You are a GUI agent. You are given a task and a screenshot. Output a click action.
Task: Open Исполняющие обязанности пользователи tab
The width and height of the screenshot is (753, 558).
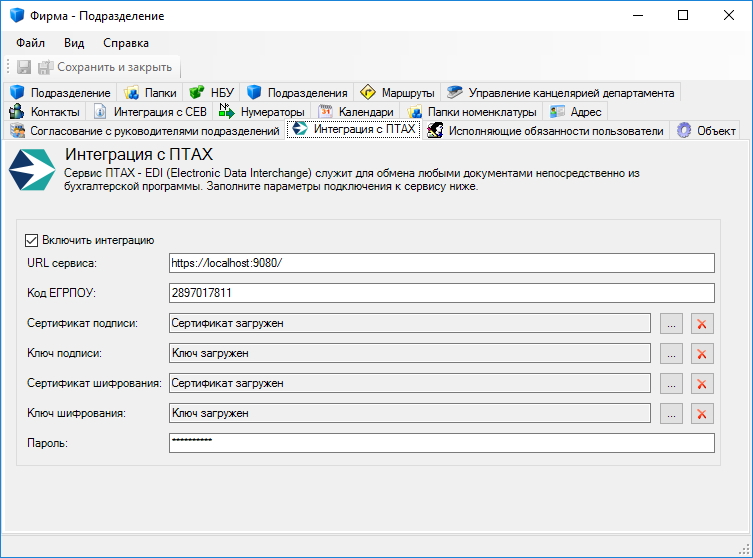pyautogui.click(x=546, y=131)
